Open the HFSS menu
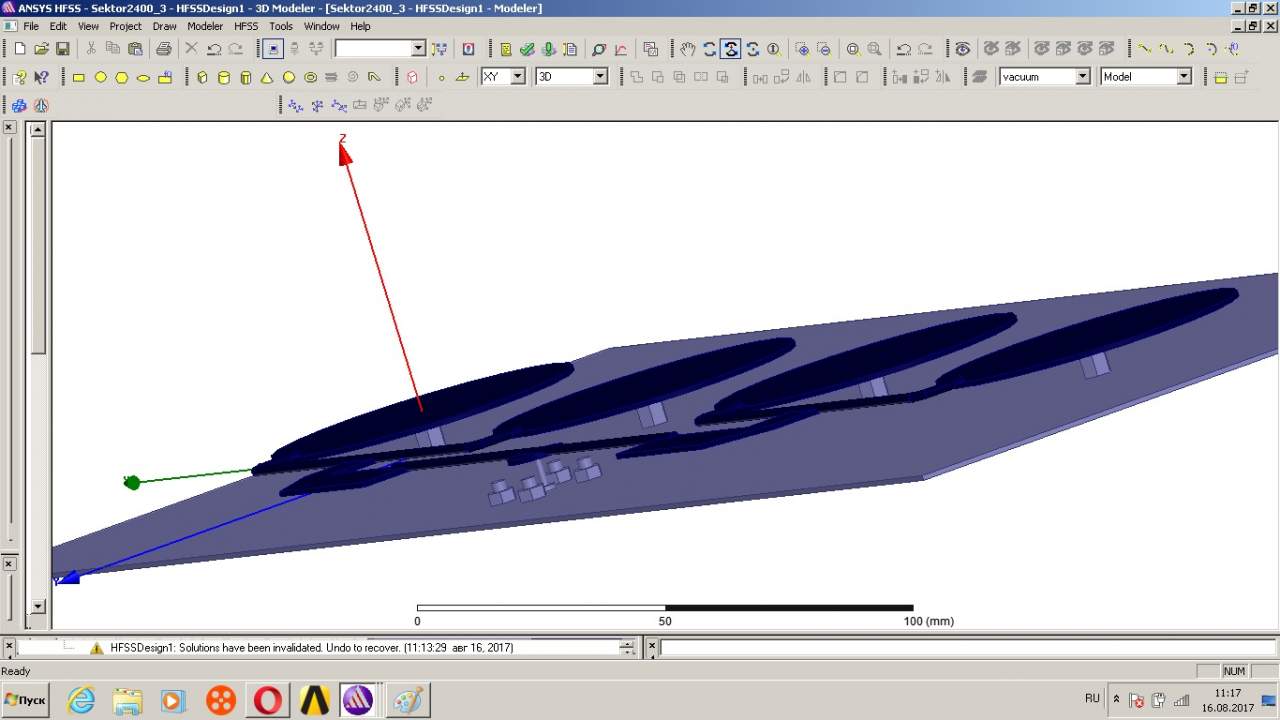1280x720 pixels. pos(246,26)
